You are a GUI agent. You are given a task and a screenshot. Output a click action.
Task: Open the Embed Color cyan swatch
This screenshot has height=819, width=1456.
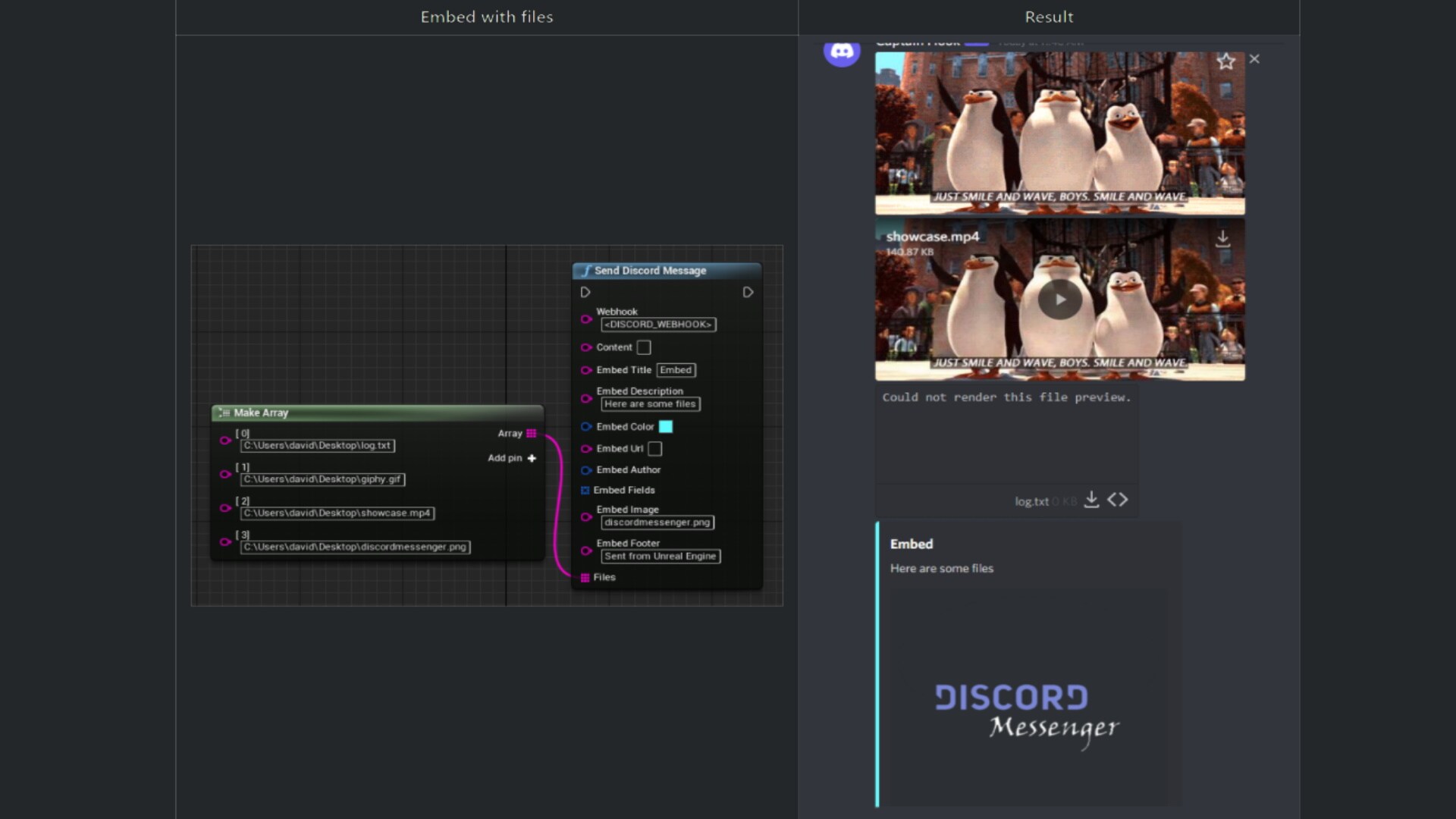666,427
